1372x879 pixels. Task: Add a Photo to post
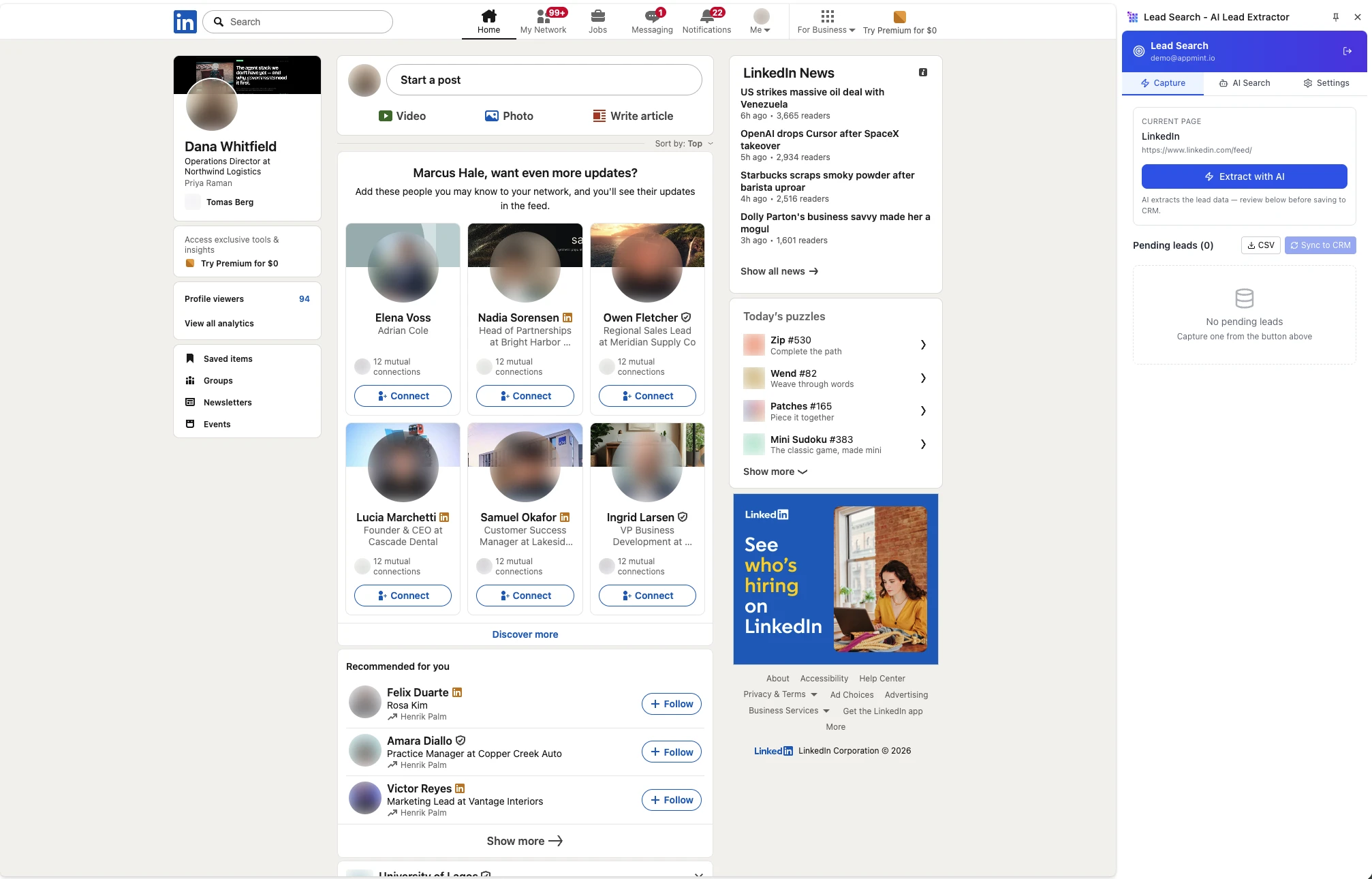pyautogui.click(x=509, y=116)
